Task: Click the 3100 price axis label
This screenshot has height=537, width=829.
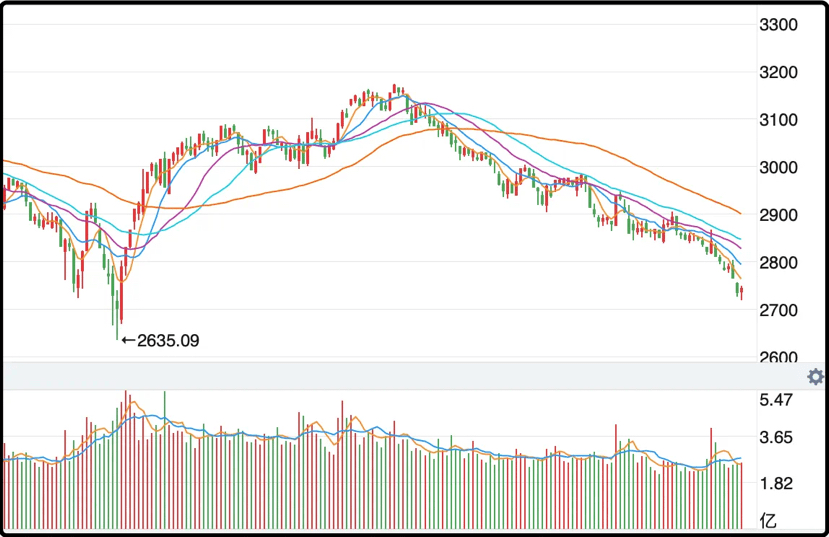Action: click(778, 120)
